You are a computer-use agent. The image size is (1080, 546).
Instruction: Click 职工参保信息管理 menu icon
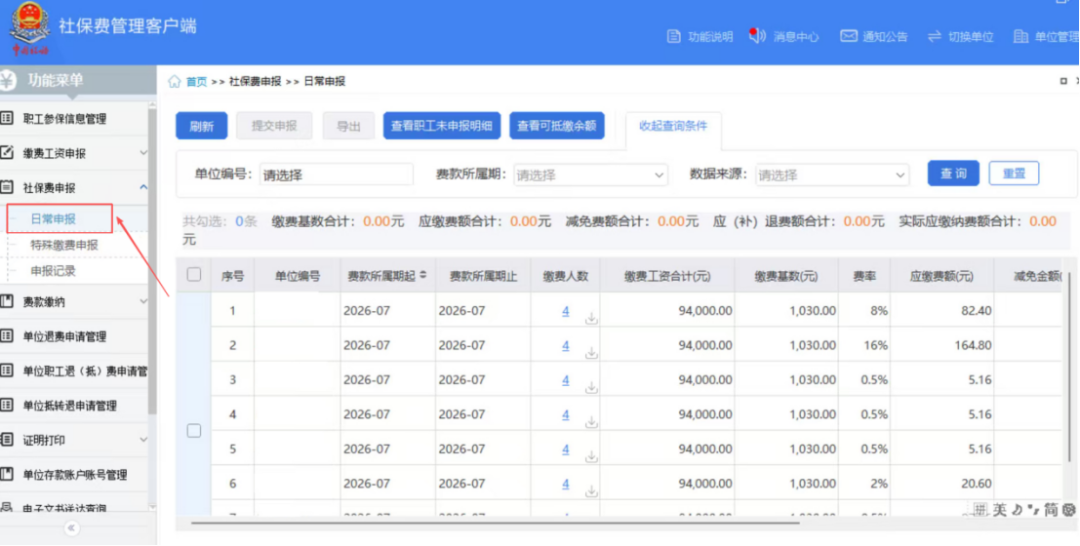(x=7, y=118)
